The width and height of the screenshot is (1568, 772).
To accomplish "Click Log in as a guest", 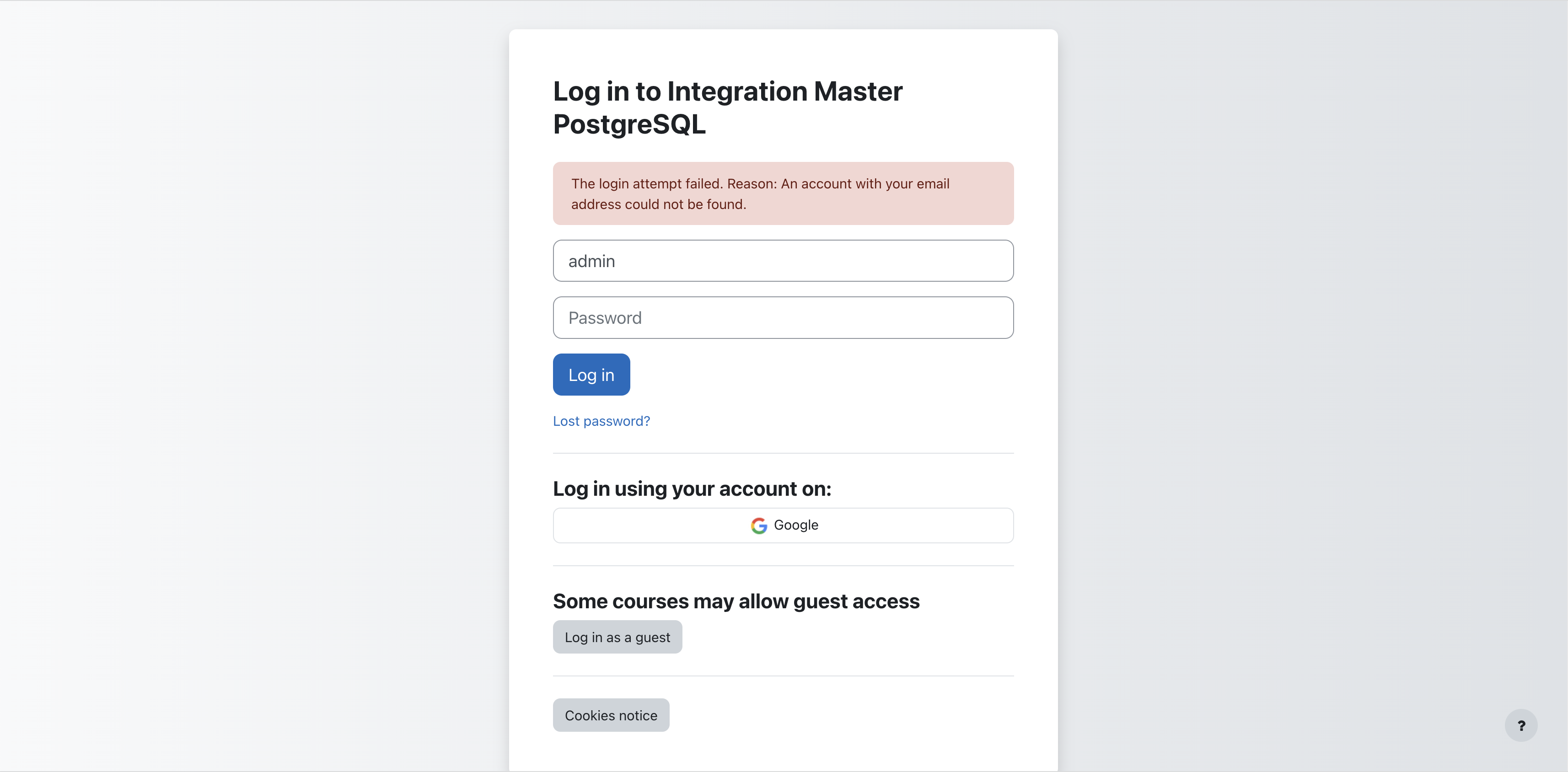I will pyautogui.click(x=617, y=637).
